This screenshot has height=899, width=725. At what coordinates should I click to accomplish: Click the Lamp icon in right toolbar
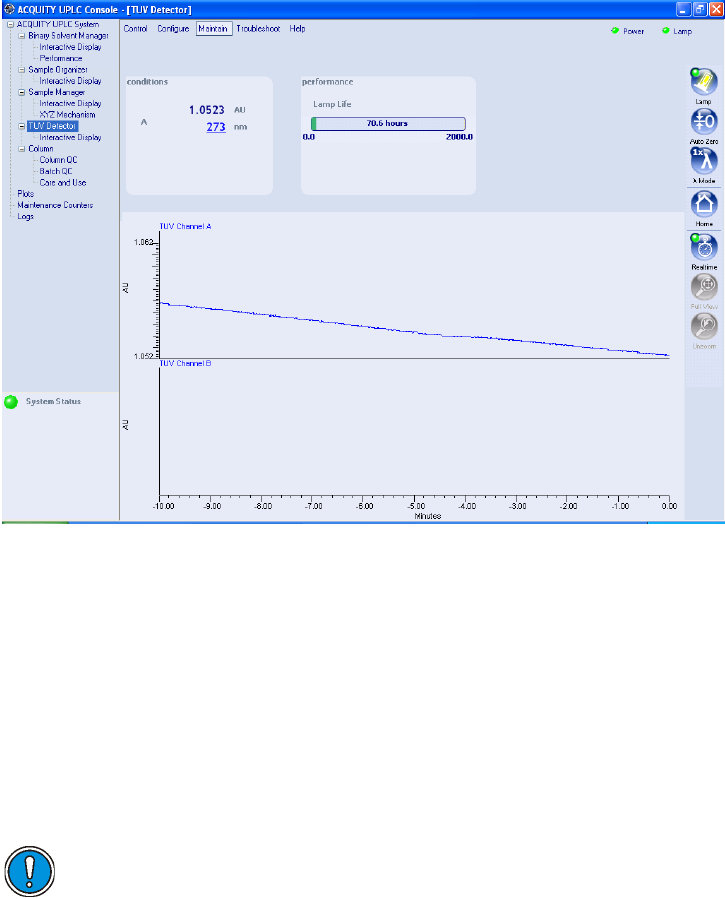pyautogui.click(x=704, y=81)
